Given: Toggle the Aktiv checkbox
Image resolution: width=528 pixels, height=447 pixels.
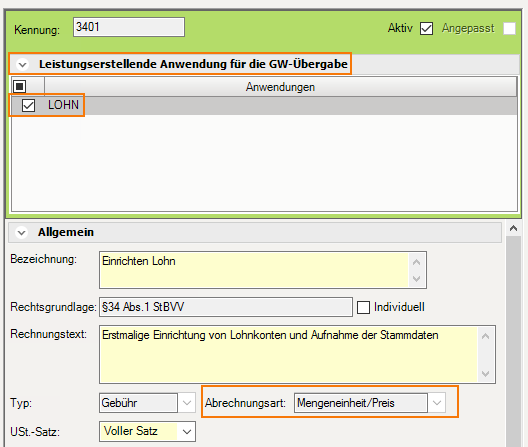Looking at the screenshot, I should pyautogui.click(x=426, y=28).
